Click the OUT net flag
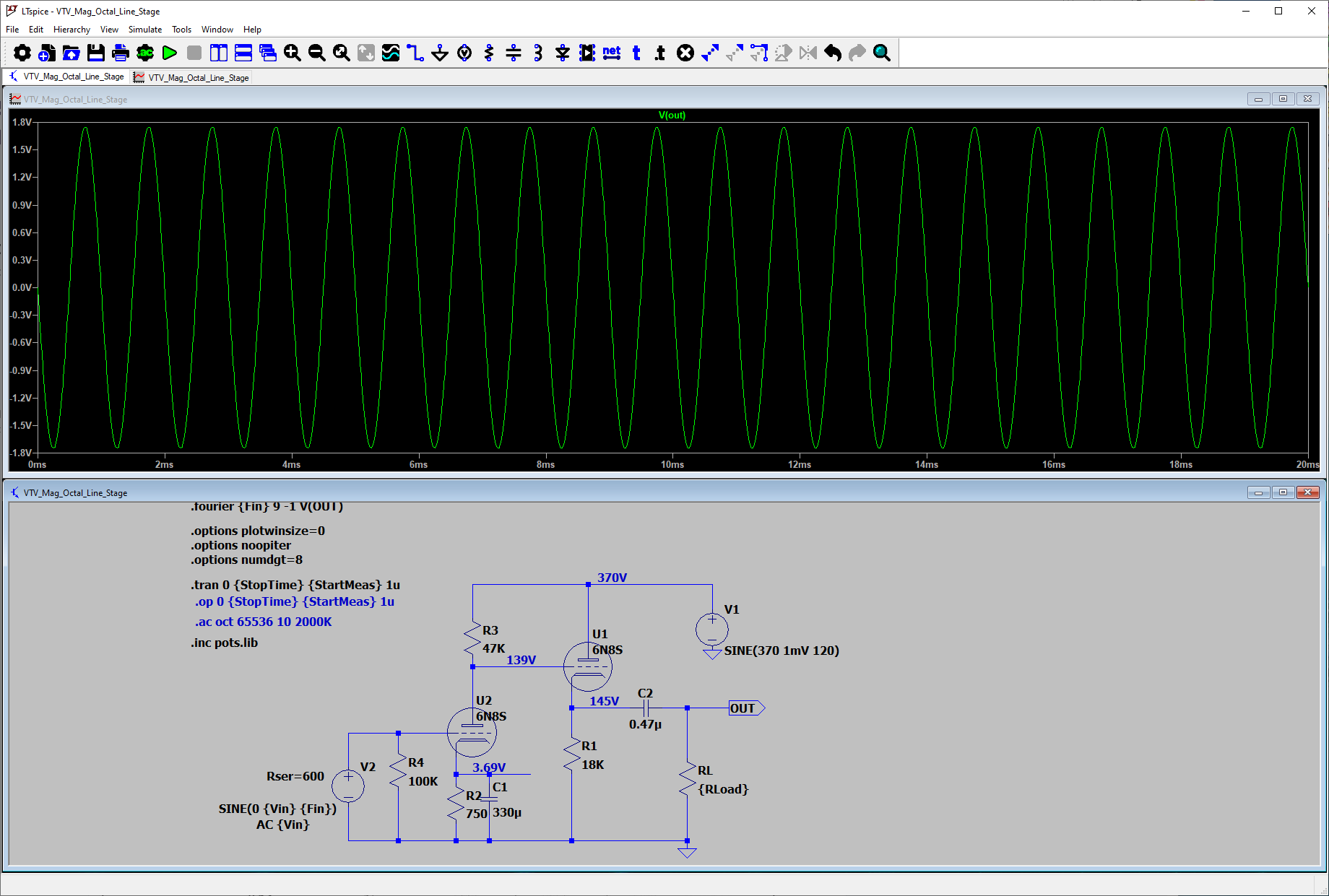This screenshot has height=896, width=1329. click(746, 708)
